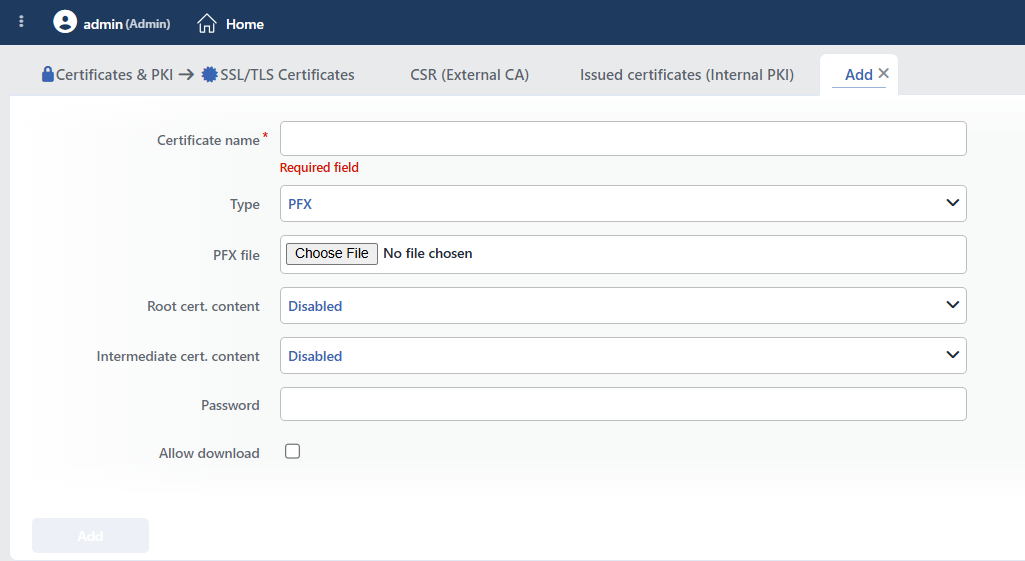The width and height of the screenshot is (1025, 561).
Task: Click the Choose File button
Action: coord(331,254)
